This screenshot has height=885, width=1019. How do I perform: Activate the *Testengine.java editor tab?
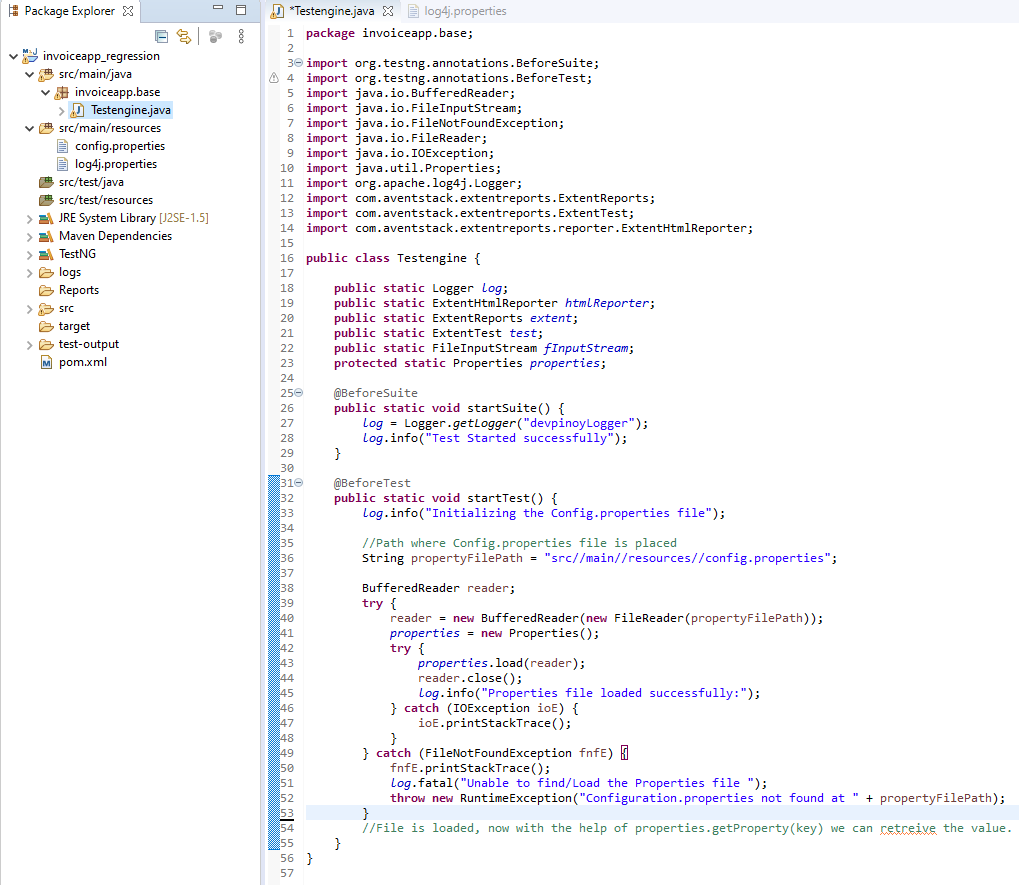tap(332, 11)
